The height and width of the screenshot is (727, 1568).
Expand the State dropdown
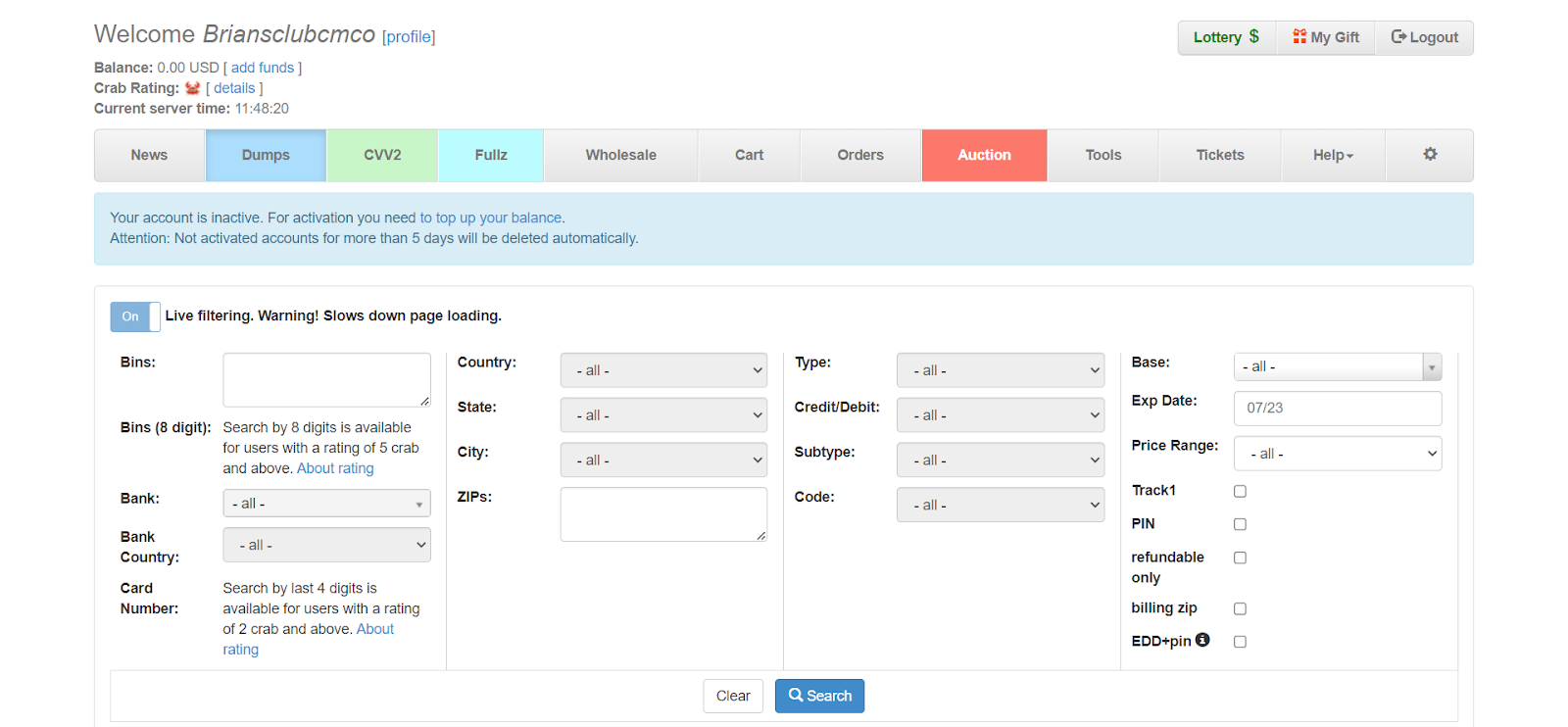(663, 415)
